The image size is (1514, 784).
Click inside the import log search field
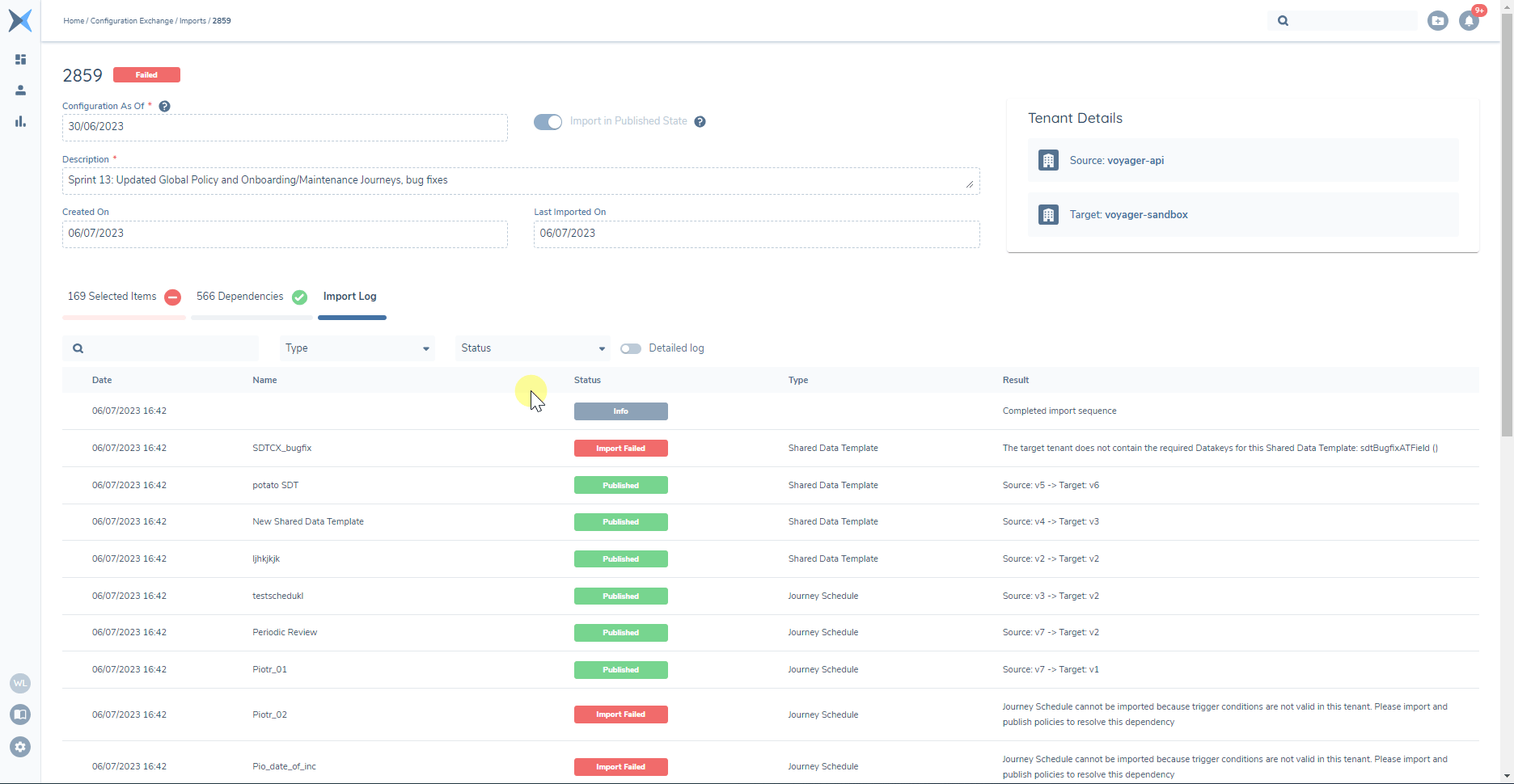point(161,348)
